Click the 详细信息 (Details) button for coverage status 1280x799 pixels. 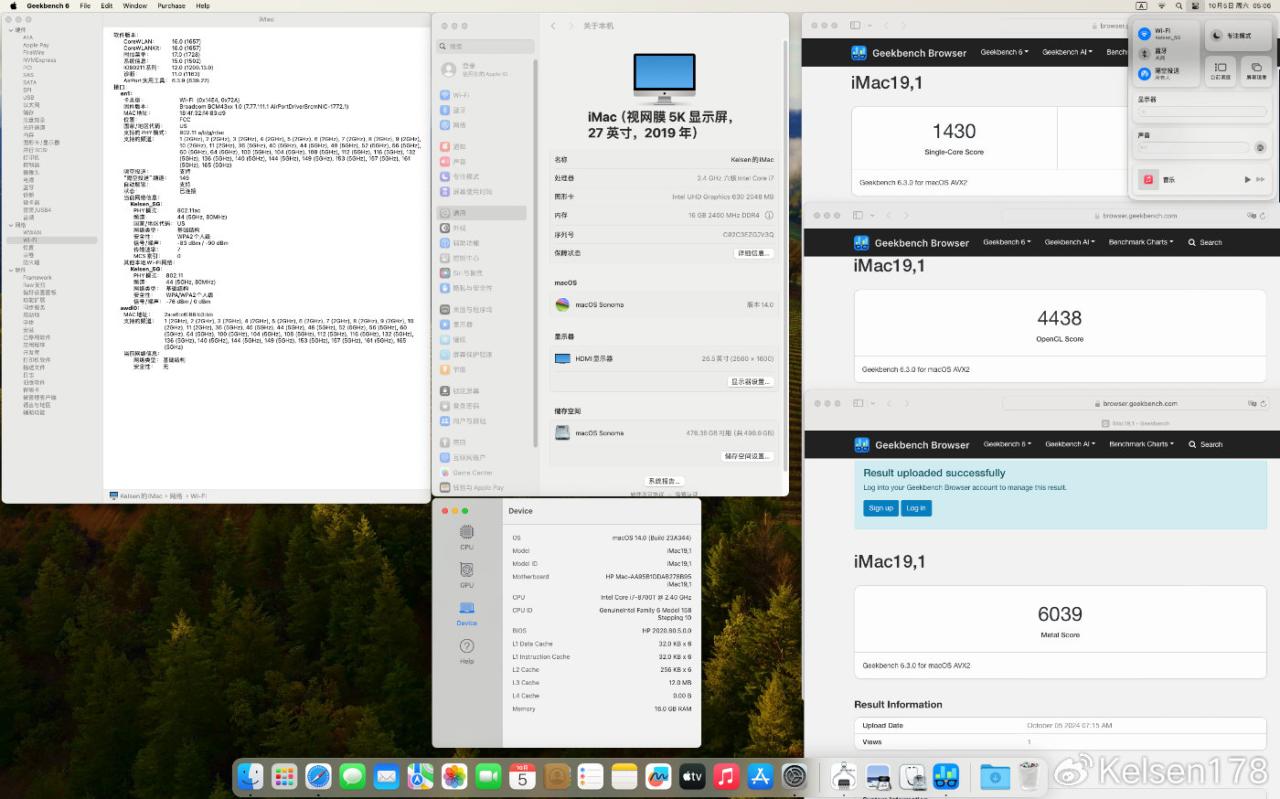[753, 253]
